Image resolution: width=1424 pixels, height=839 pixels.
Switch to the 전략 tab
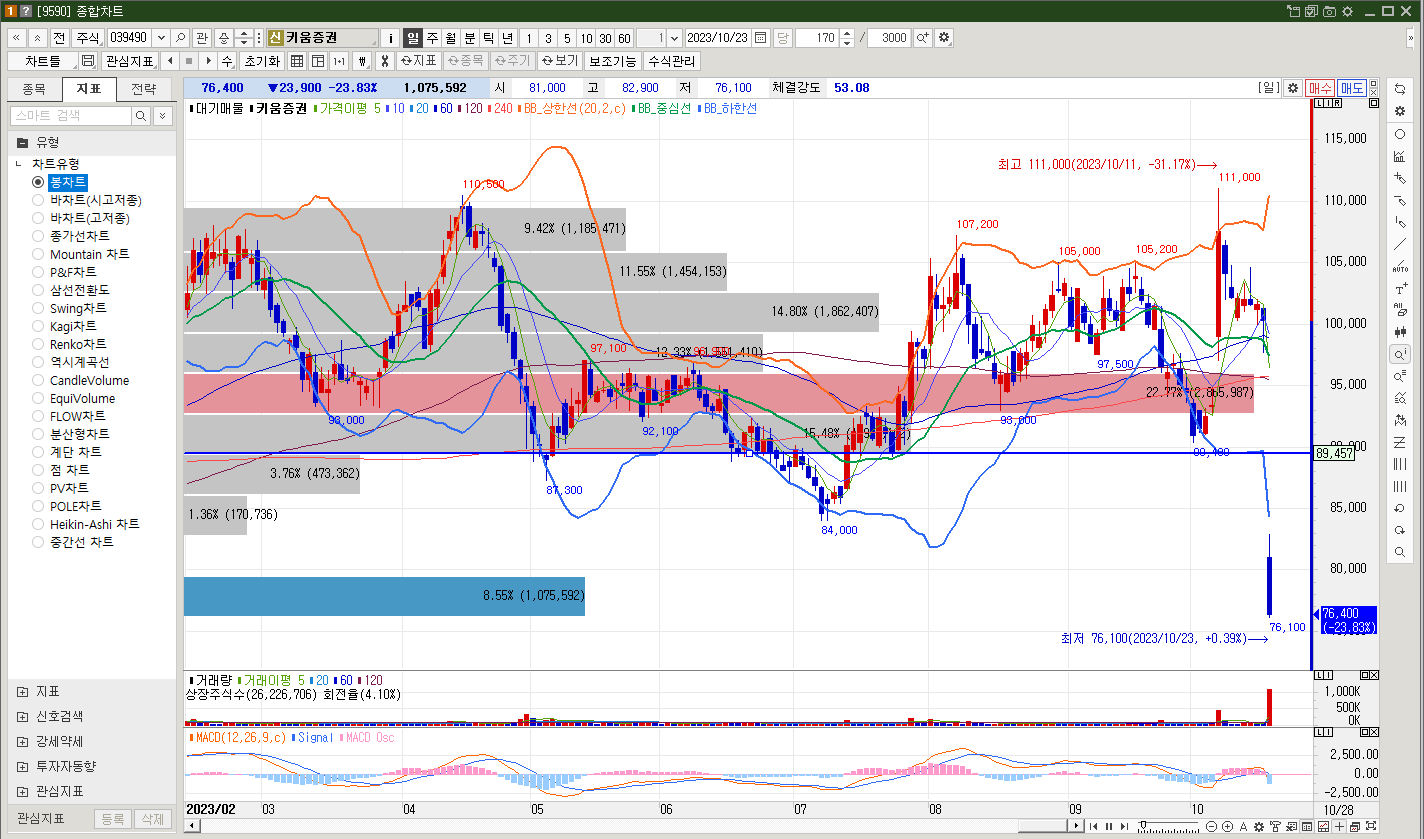[x=144, y=89]
